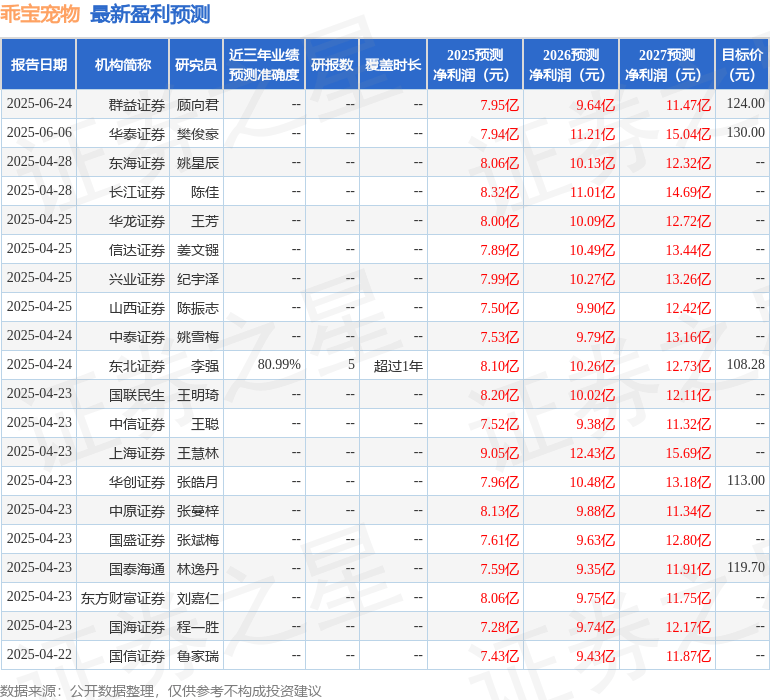This screenshot has width=770, height=700.
Task: Click the 最新盈利预测 heading
Action: tap(150, 14)
